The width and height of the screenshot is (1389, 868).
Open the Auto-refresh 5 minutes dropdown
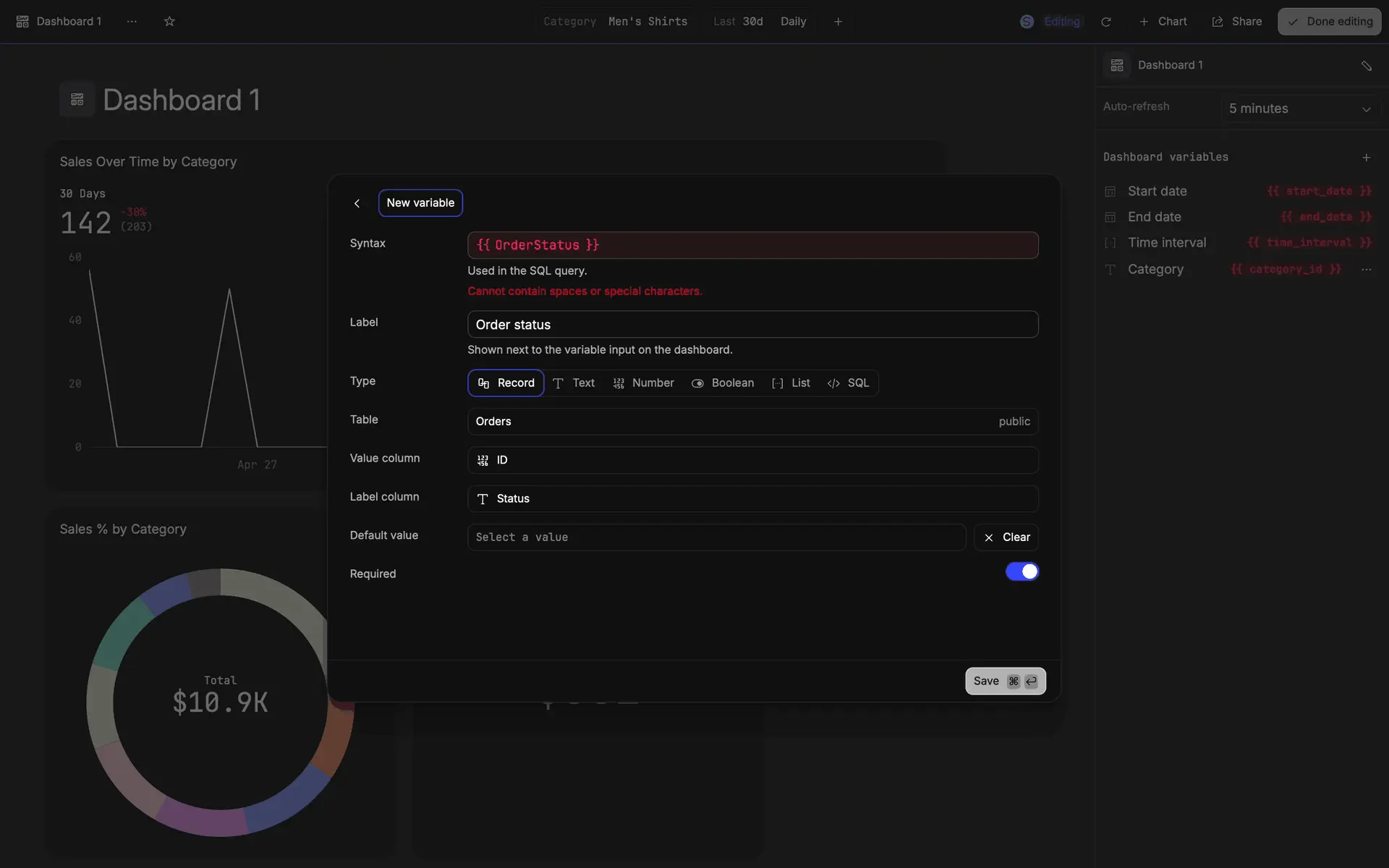pos(1299,109)
